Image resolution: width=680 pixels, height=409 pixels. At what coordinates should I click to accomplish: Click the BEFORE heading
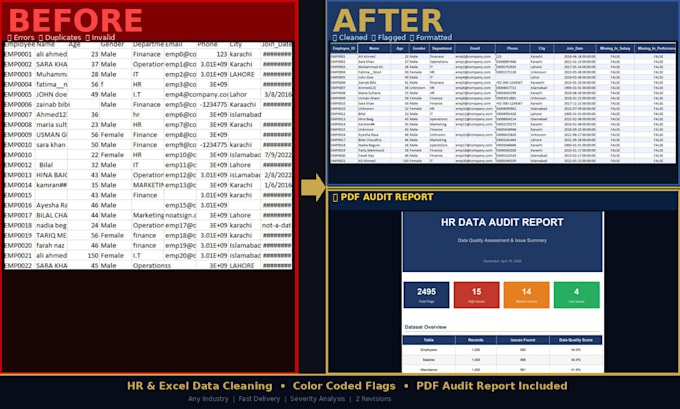(75, 20)
